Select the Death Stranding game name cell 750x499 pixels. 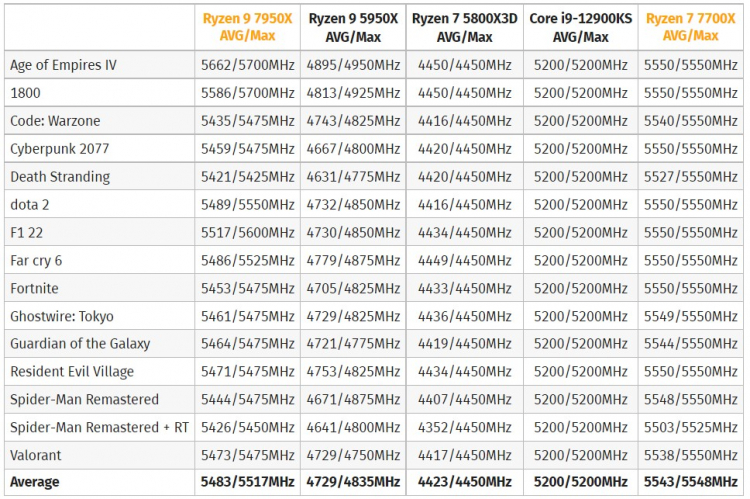[x=60, y=176]
